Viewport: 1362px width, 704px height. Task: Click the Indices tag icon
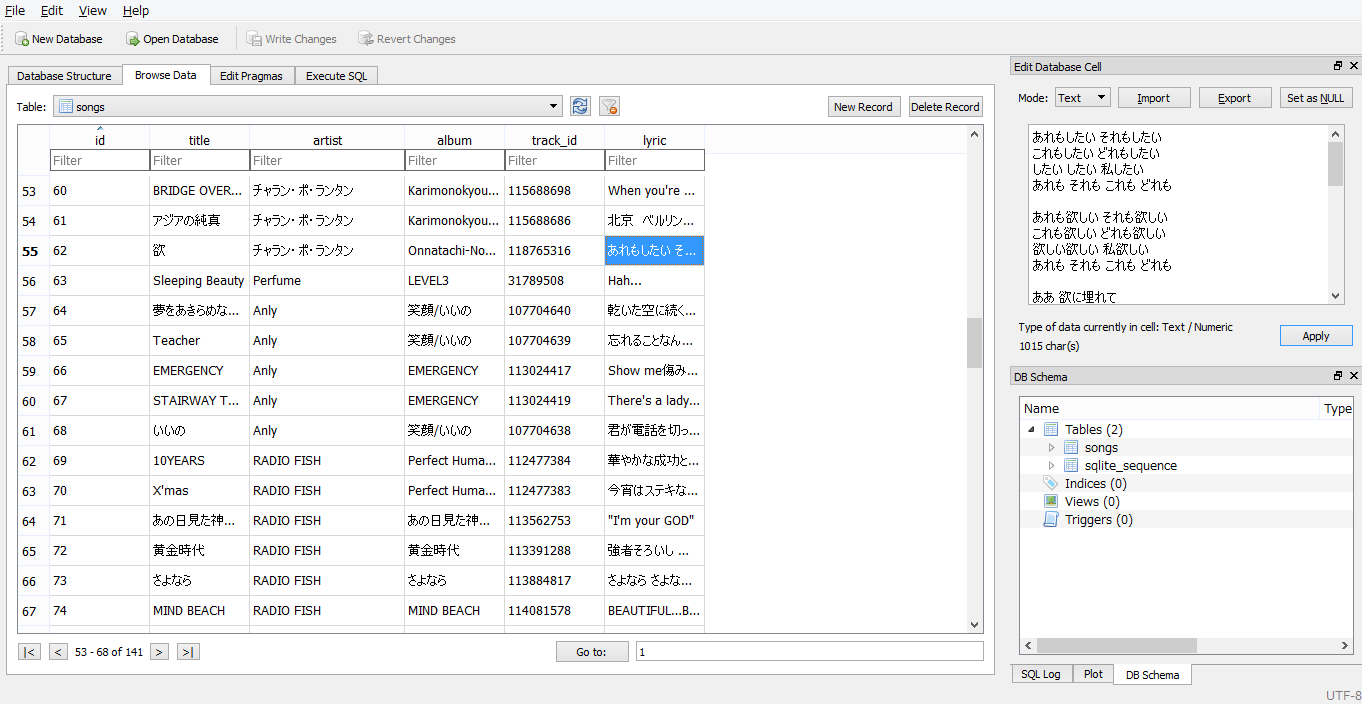(x=1050, y=483)
